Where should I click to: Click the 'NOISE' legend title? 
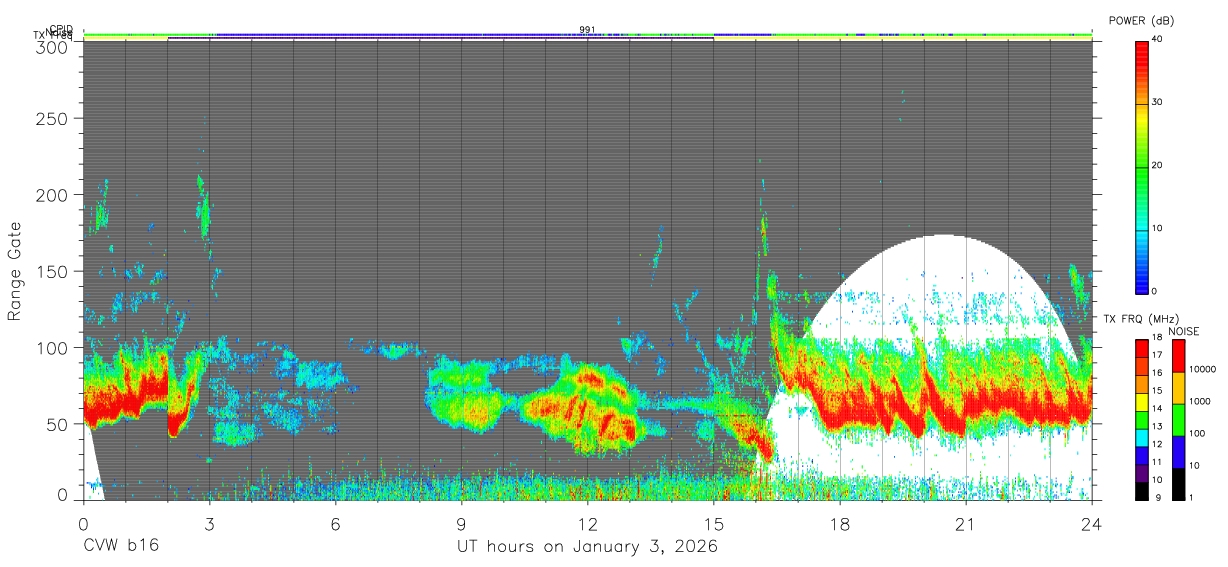click(x=1183, y=331)
